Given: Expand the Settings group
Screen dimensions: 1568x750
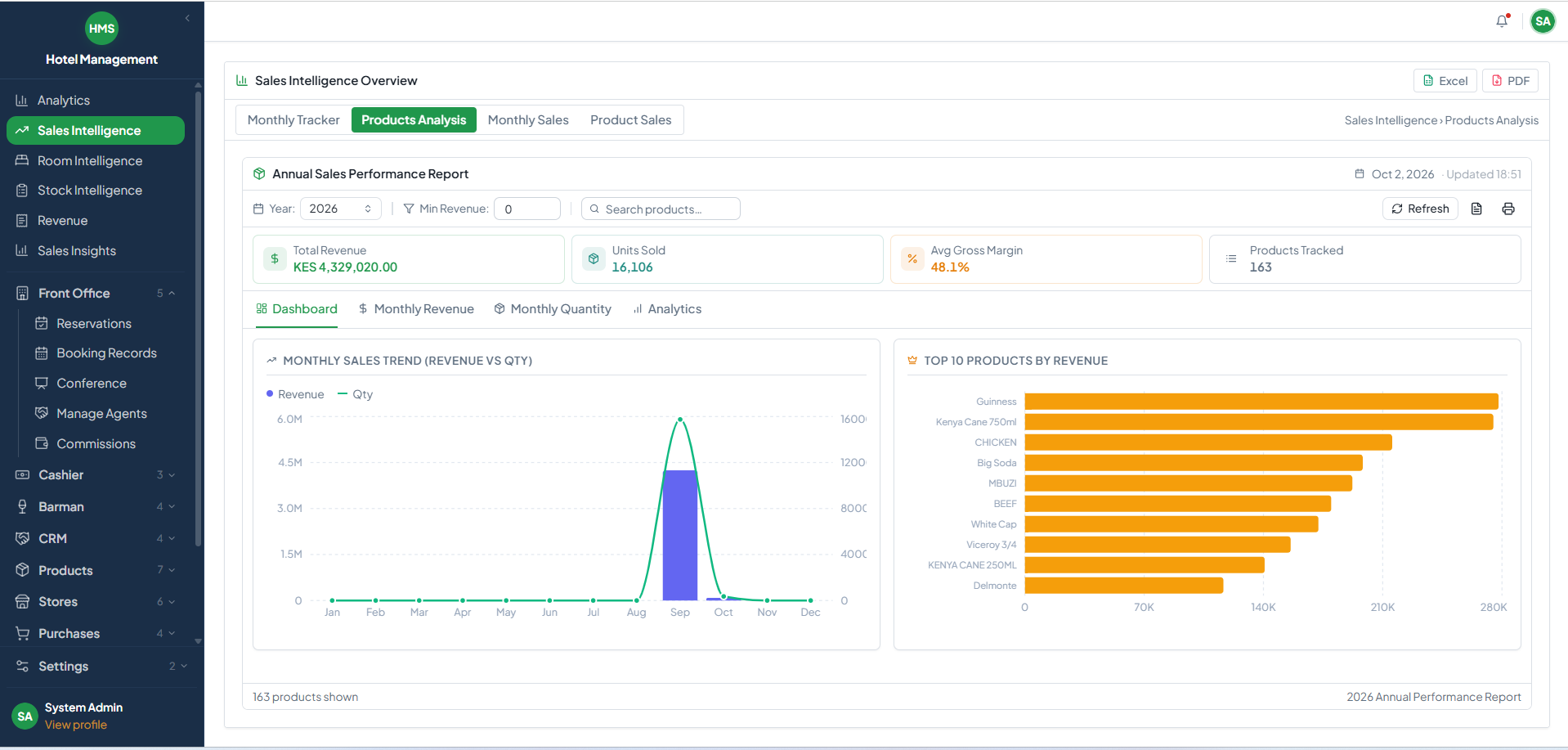Looking at the screenshot, I should pos(101,667).
